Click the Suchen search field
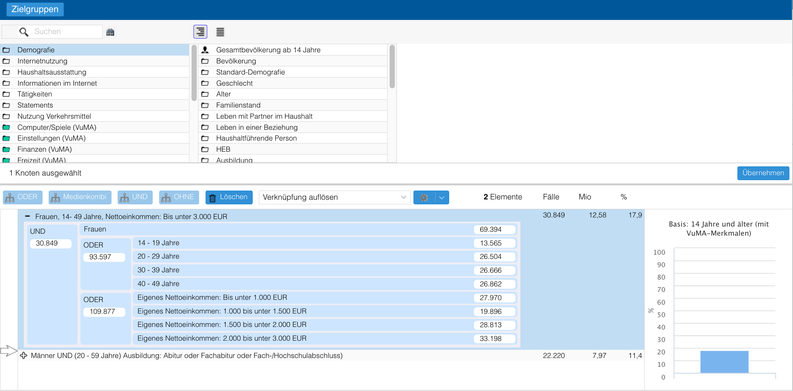 pos(52,31)
